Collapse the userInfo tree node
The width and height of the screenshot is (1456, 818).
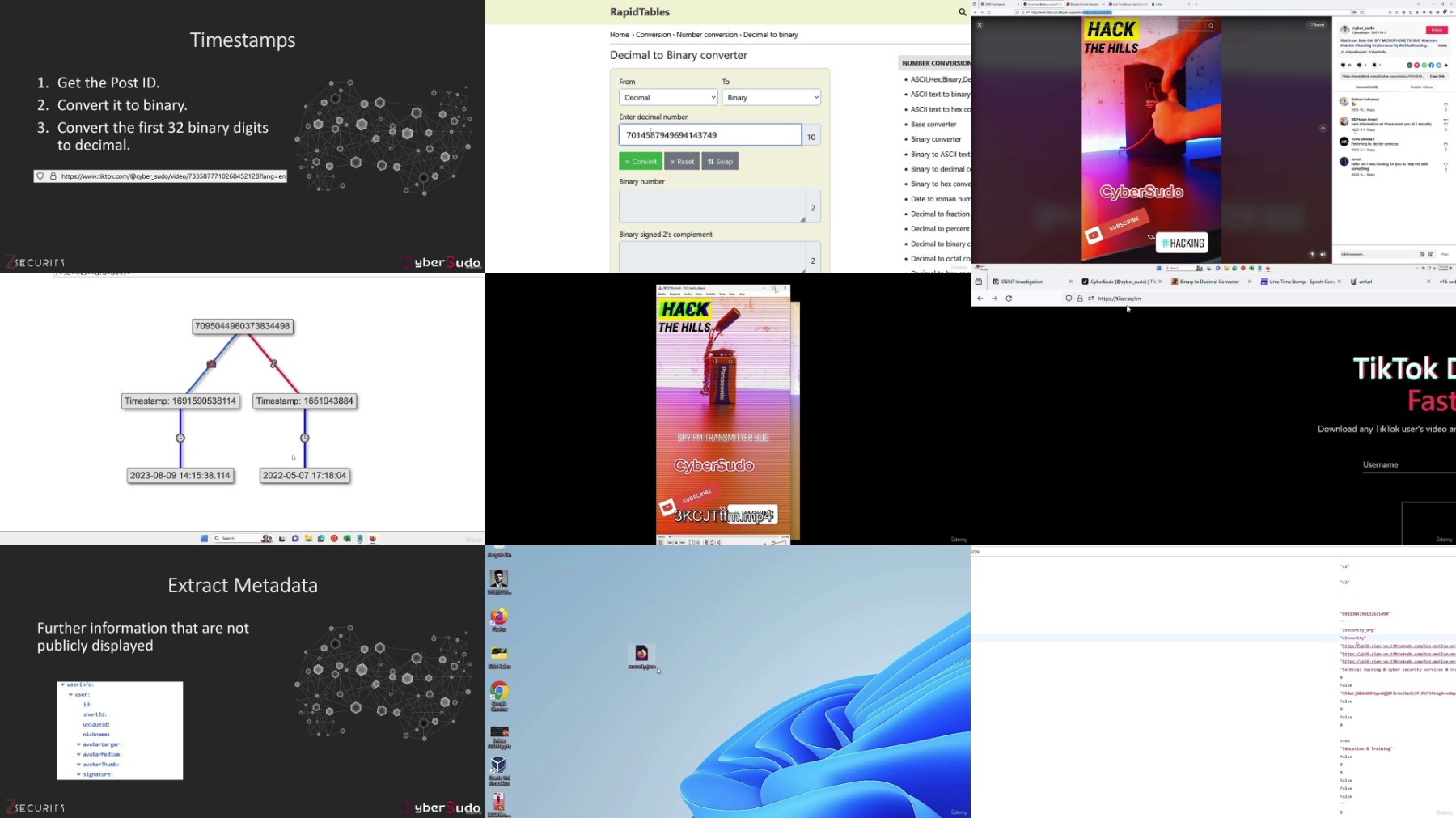tap(62, 684)
